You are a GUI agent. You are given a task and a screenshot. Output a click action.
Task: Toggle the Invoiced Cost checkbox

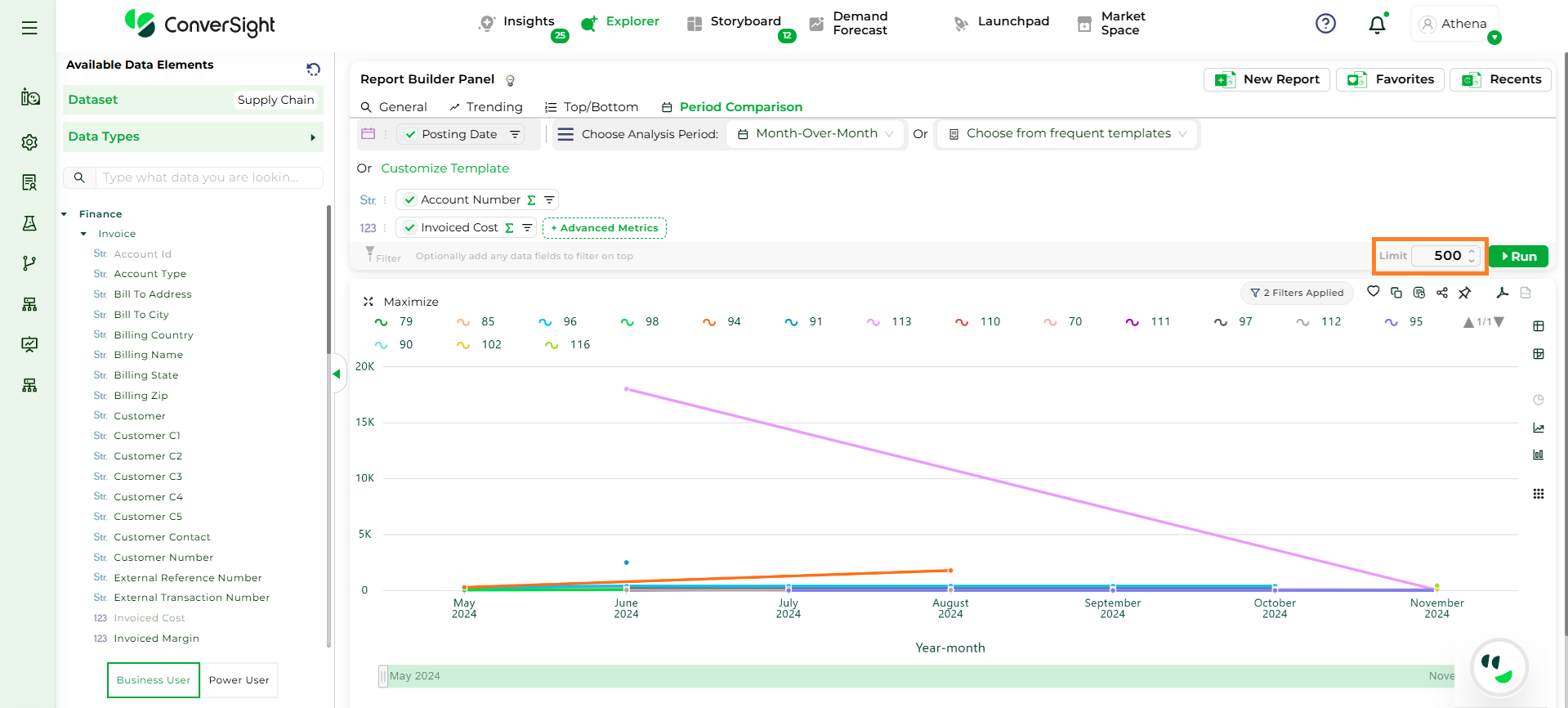tap(410, 228)
